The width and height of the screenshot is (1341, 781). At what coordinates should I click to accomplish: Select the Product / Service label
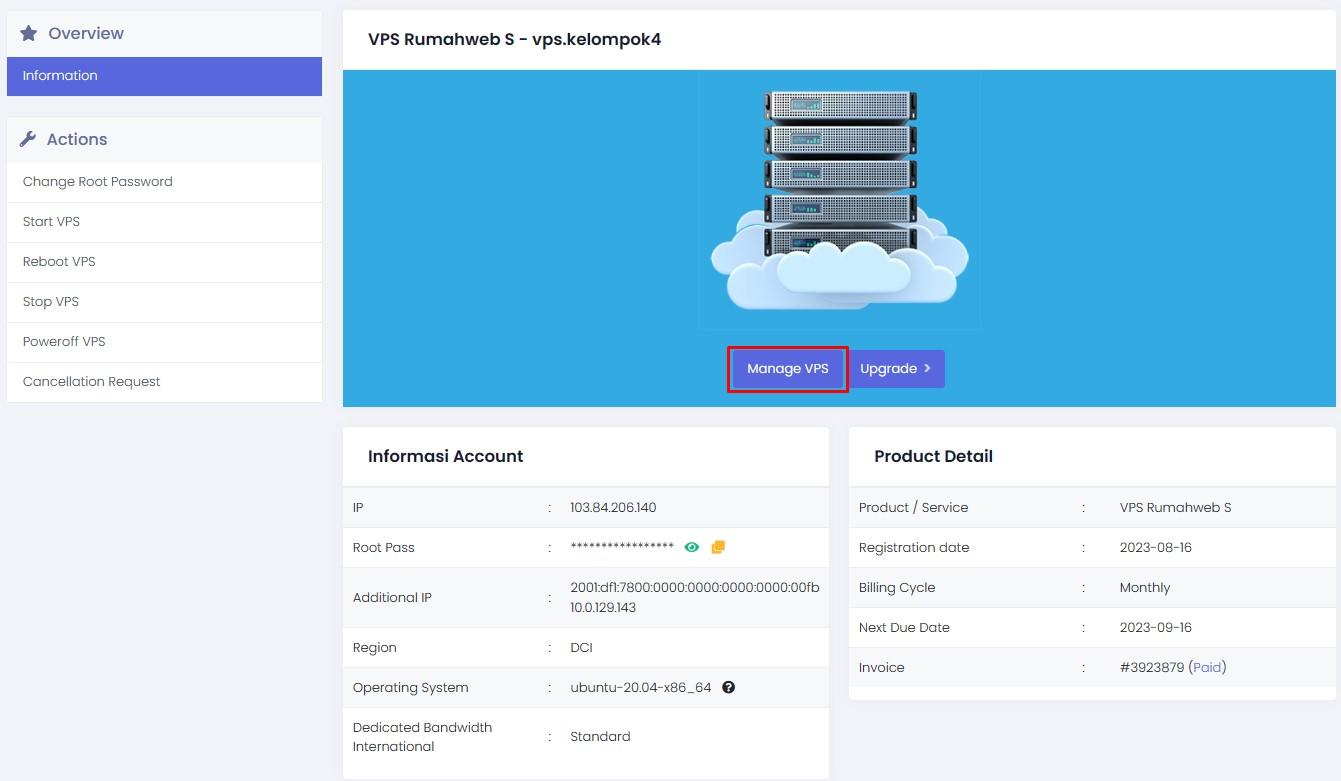[x=913, y=507]
